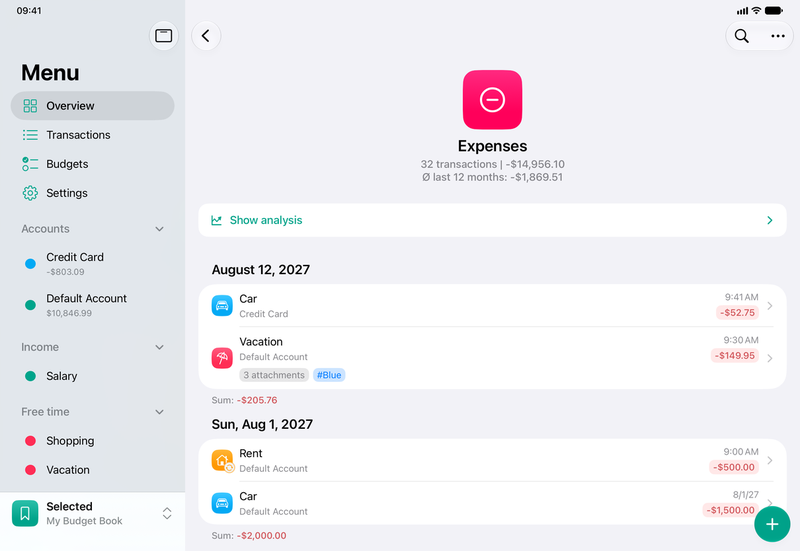Click the 9:41 AM transaction time

tap(741, 297)
